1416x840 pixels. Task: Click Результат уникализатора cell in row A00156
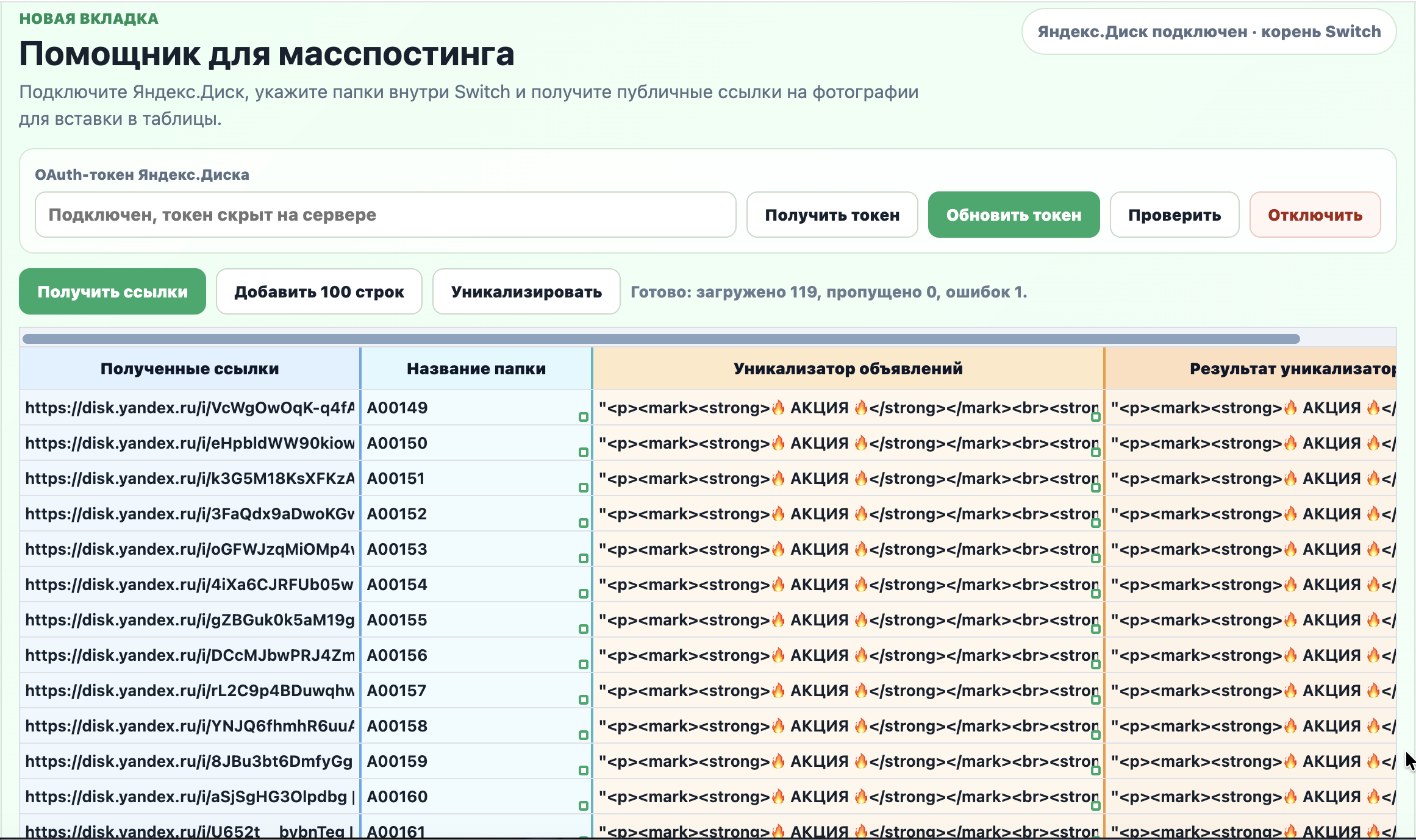click(1251, 655)
